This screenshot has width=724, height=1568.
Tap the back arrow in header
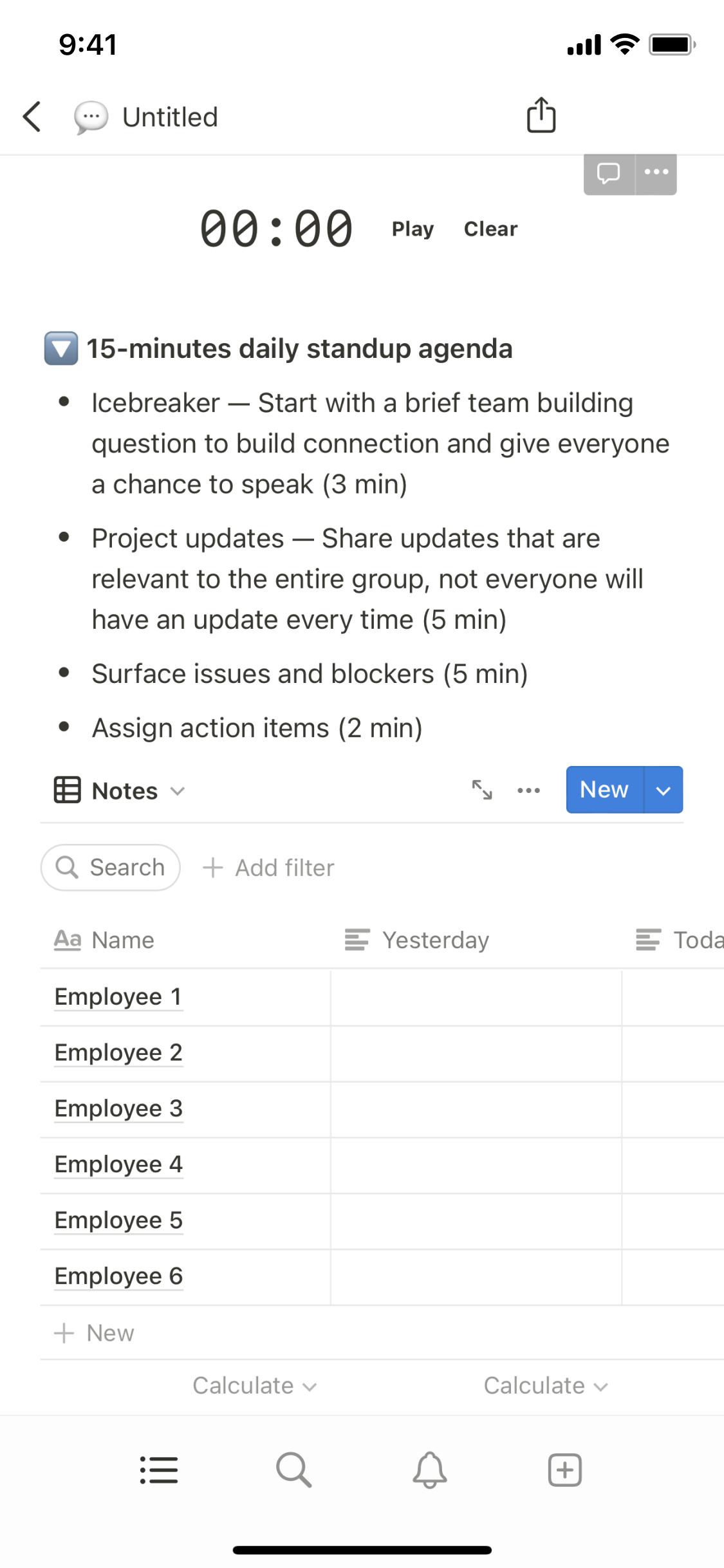click(32, 117)
